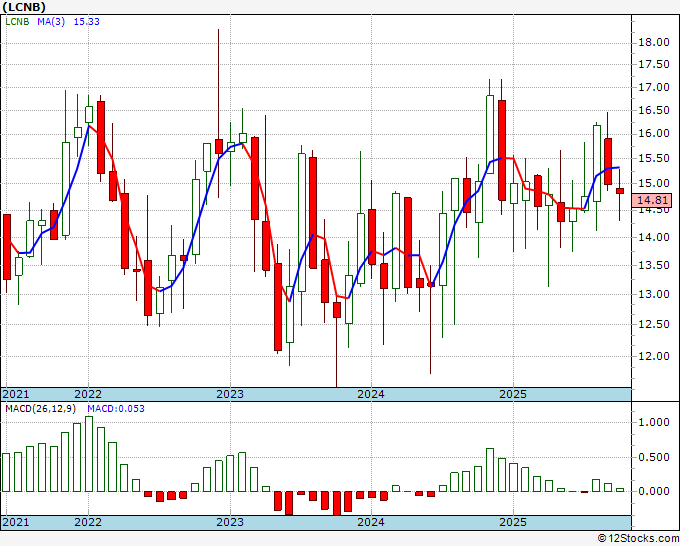680x546 pixels.
Task: Click the 15.00 price axis label
Action: click(654, 183)
